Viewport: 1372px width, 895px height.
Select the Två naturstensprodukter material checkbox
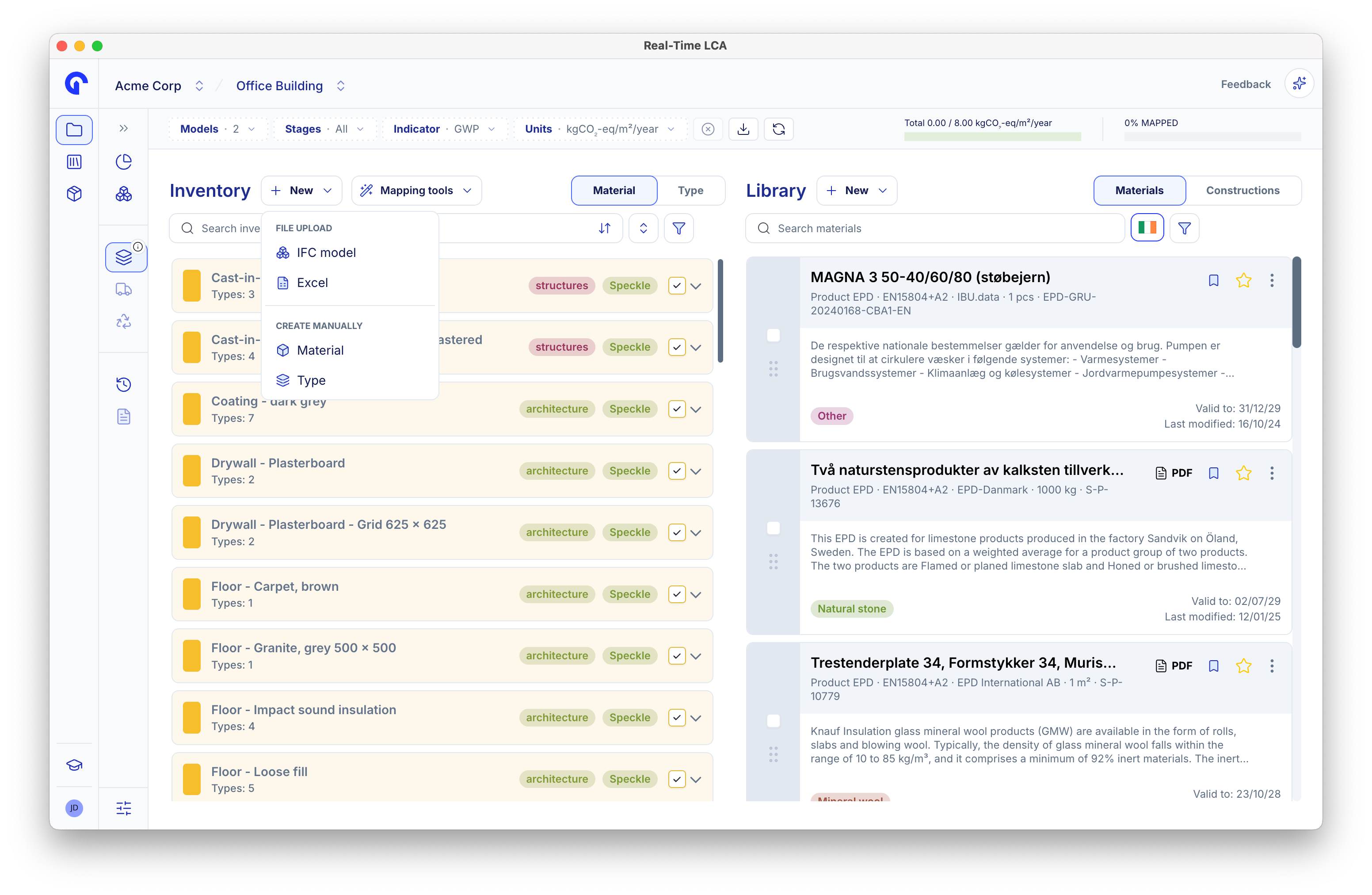773,528
